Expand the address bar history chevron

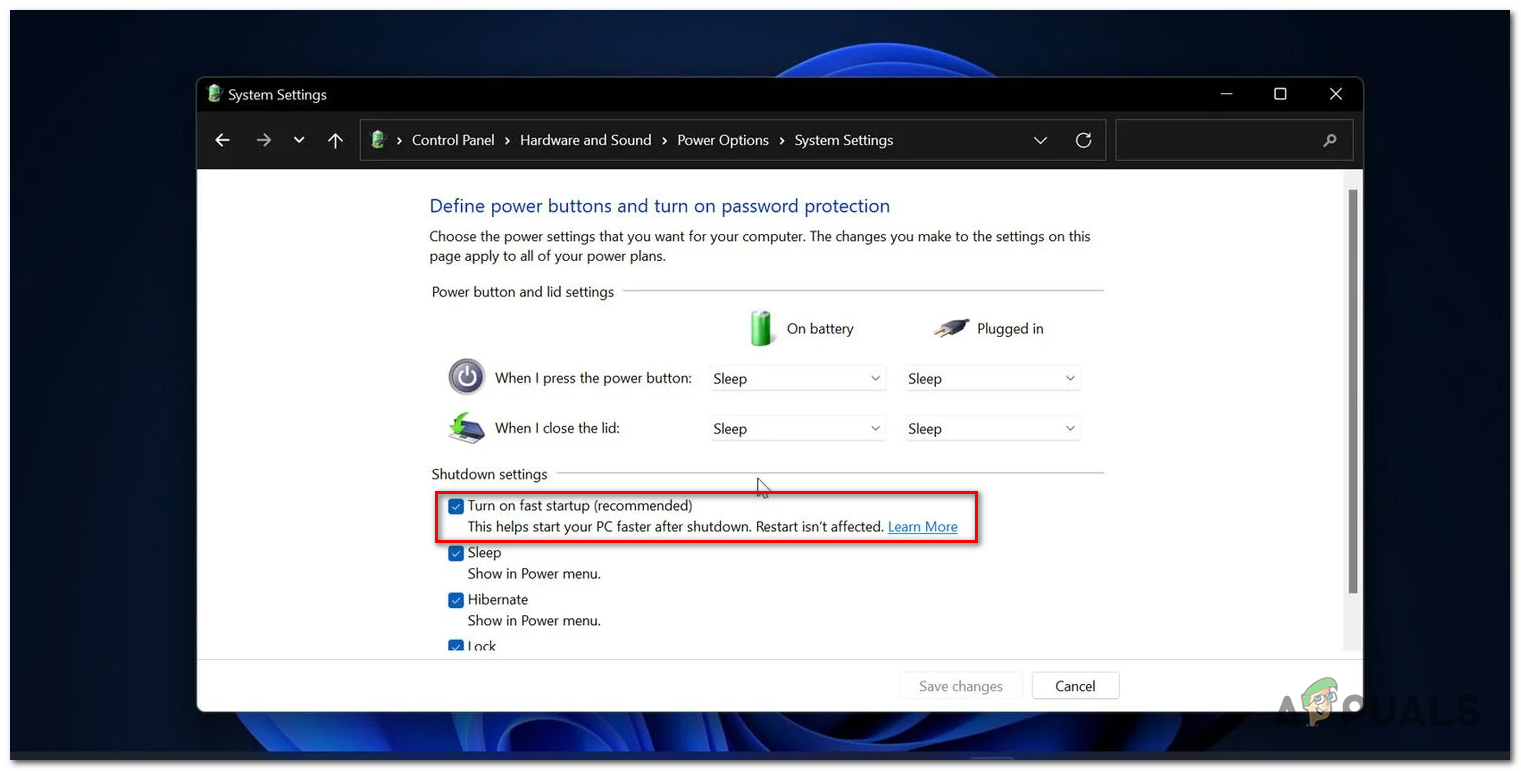[x=1040, y=140]
